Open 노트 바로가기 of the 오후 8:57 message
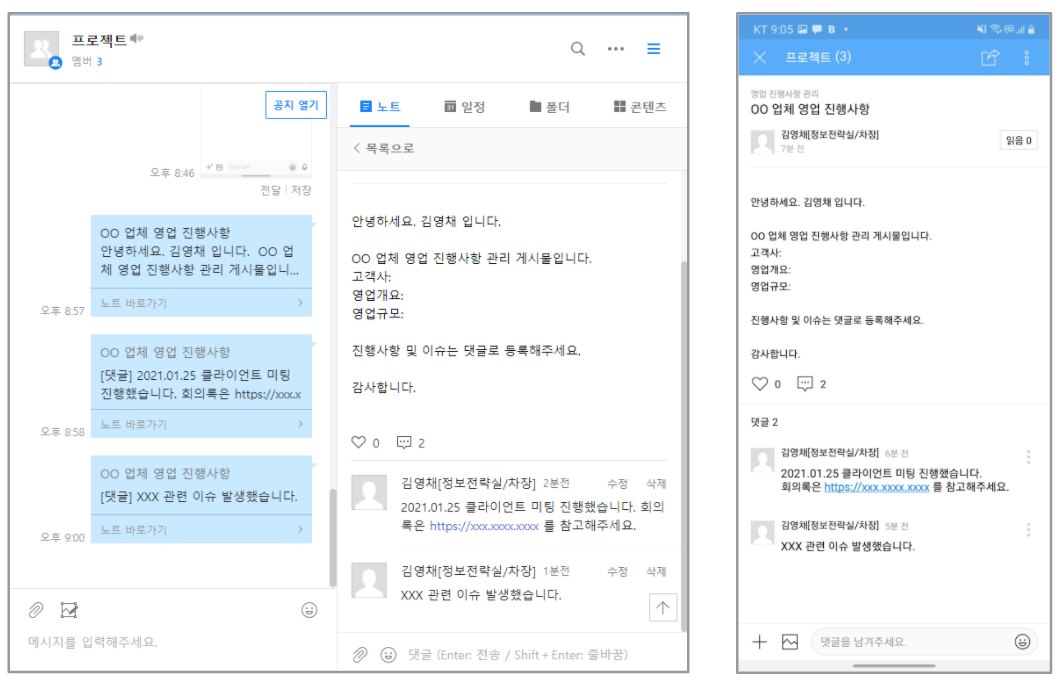This screenshot has width=1063, height=683. 201,303
